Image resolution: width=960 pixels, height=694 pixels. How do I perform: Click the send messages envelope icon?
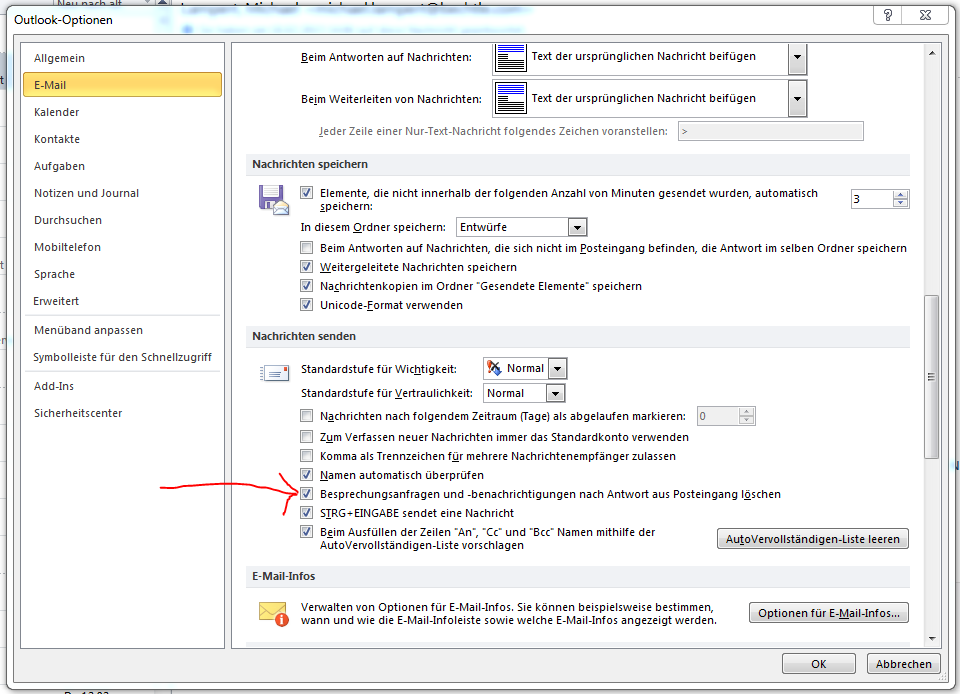[274, 372]
